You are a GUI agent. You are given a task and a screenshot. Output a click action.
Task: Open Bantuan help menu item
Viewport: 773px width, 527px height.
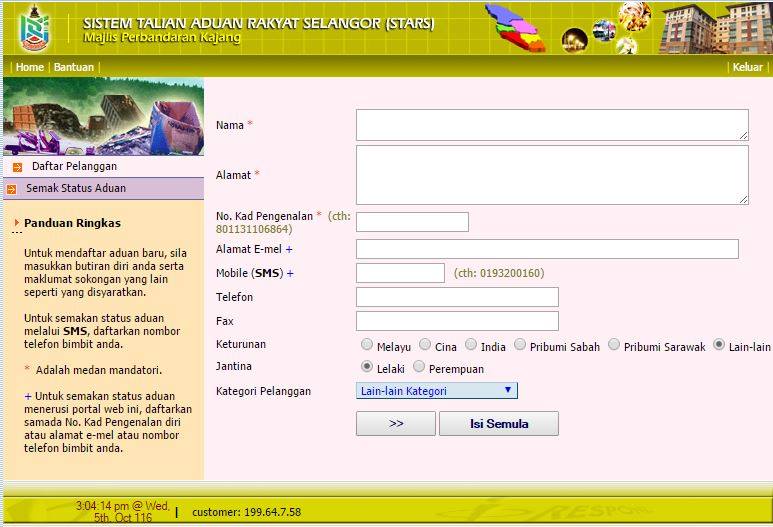(x=73, y=67)
